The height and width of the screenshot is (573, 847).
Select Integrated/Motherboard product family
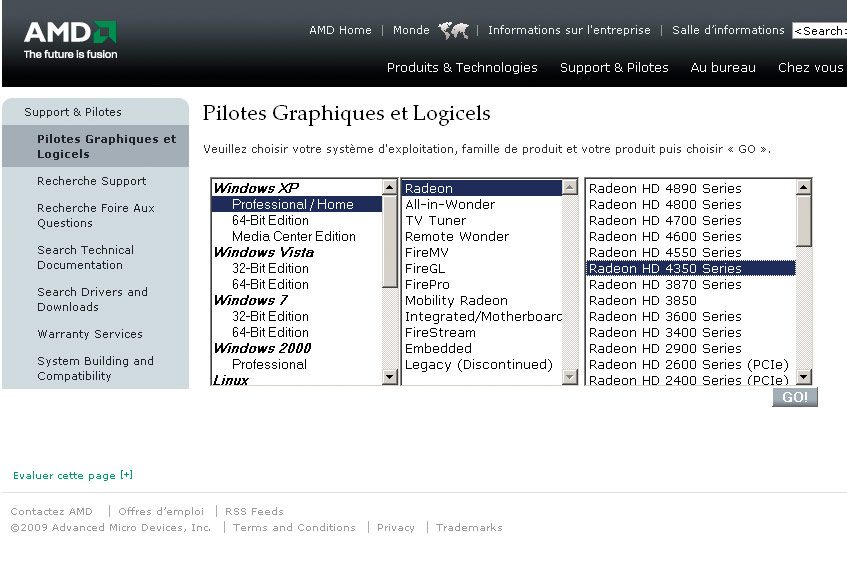point(483,316)
